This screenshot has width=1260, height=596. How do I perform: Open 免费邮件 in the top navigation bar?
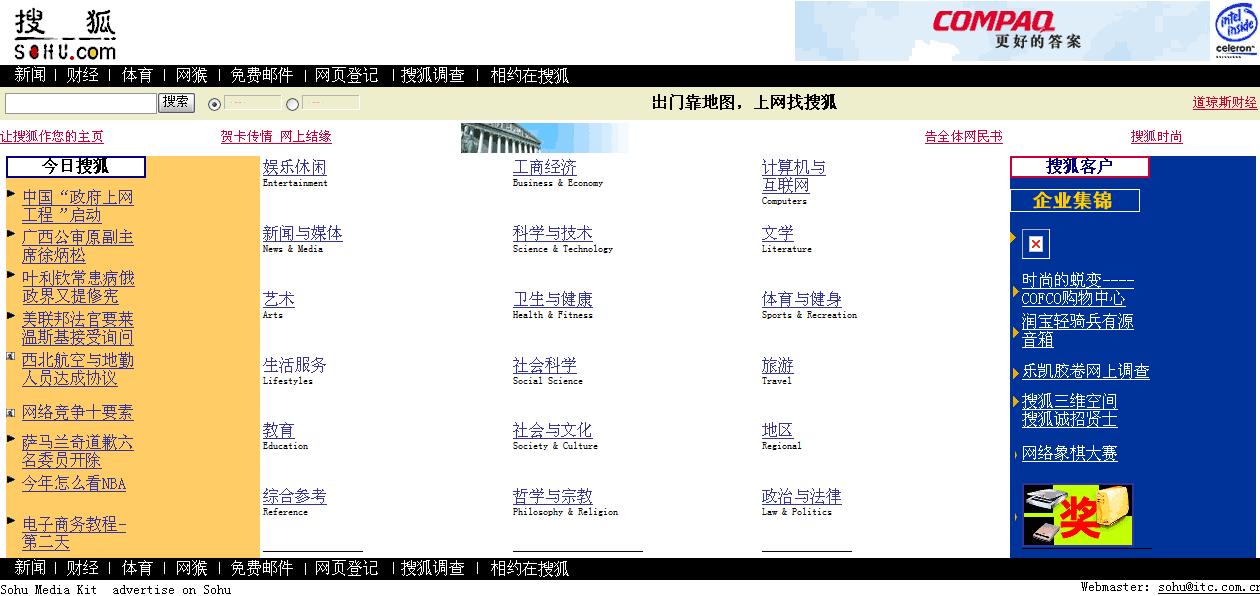click(261, 75)
